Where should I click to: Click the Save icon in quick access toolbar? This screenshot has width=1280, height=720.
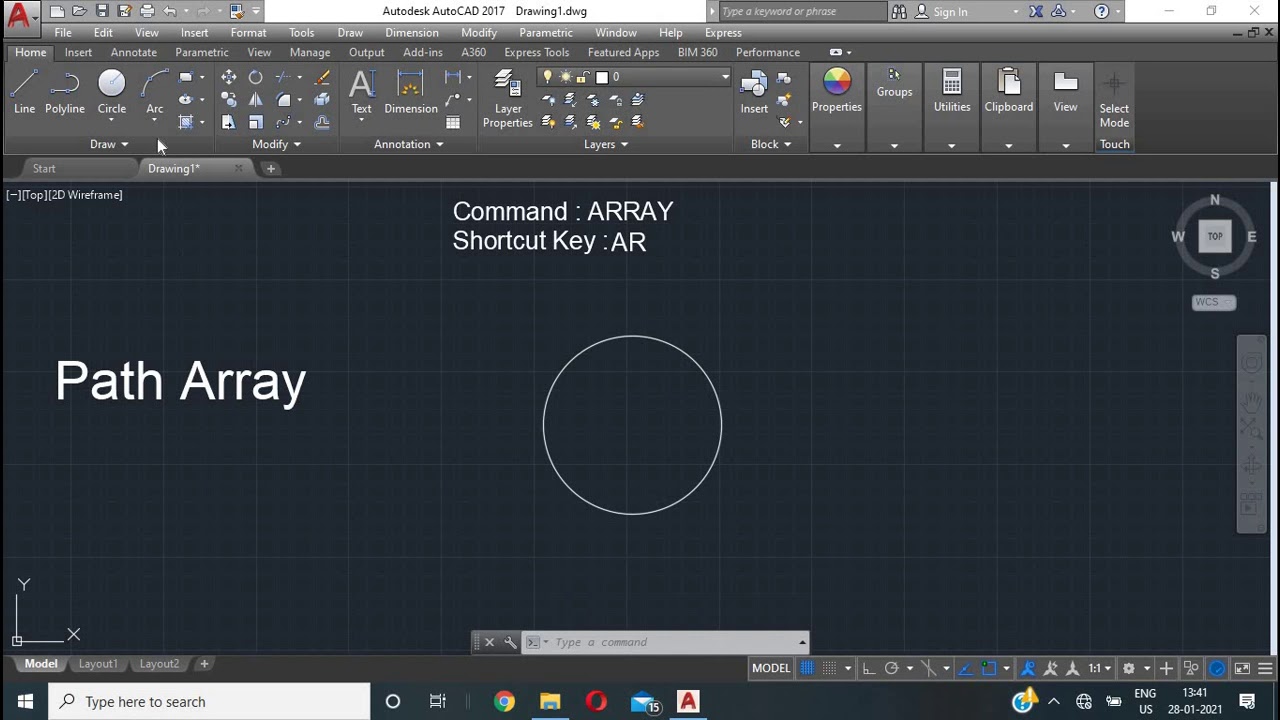(102, 11)
